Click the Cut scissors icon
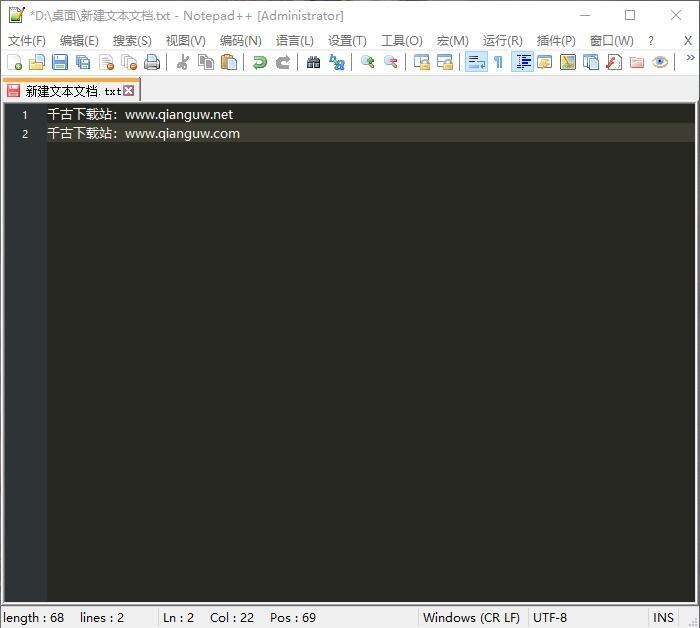This screenshot has width=700, height=628. 183,62
